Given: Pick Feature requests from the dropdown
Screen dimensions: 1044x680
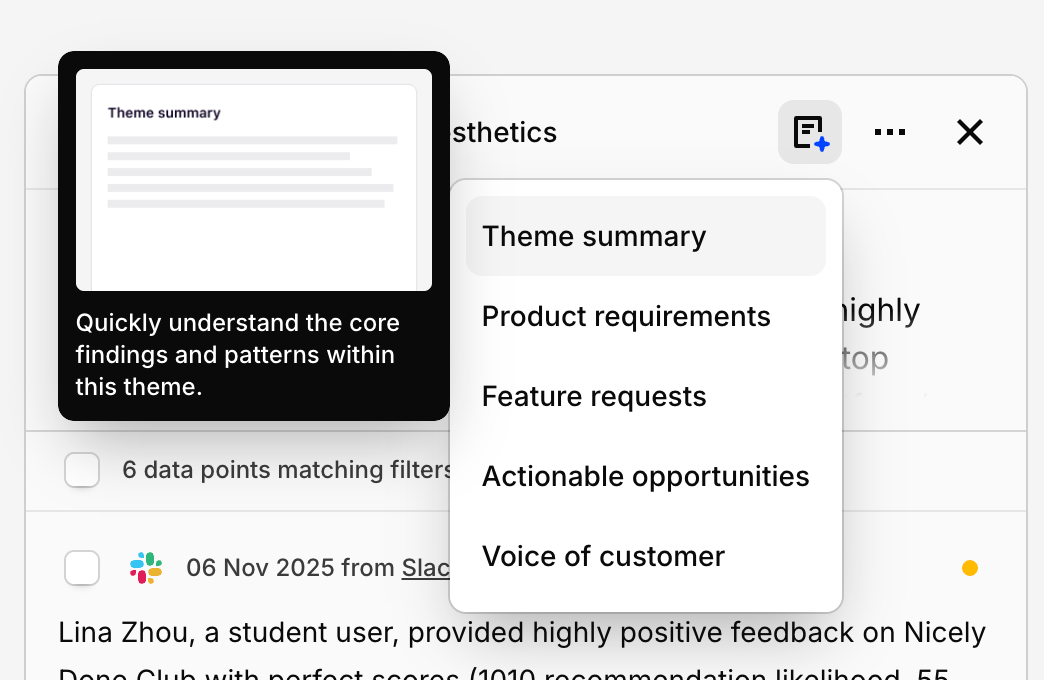Looking at the screenshot, I should tap(594, 396).
